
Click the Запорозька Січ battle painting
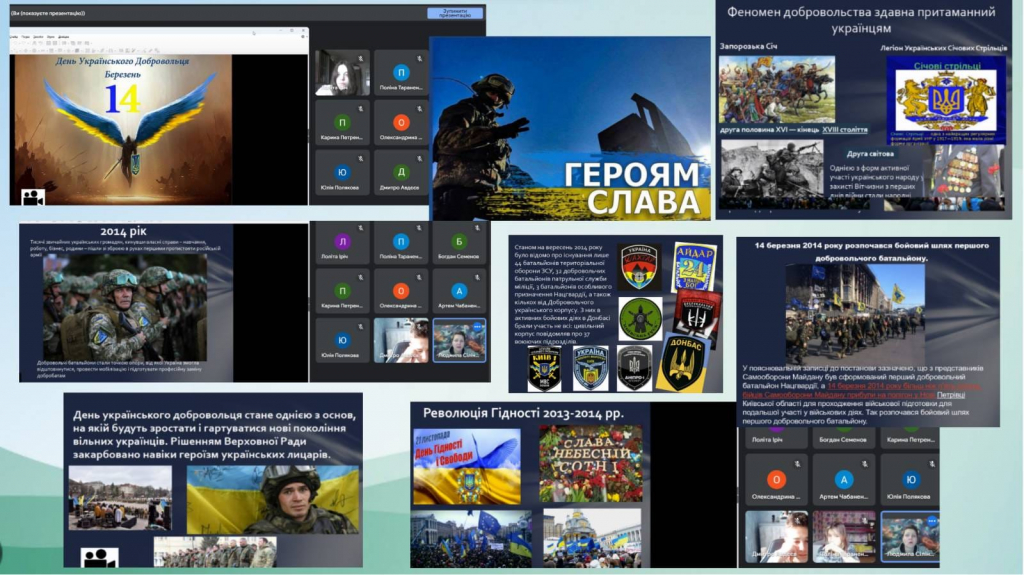(x=776, y=89)
